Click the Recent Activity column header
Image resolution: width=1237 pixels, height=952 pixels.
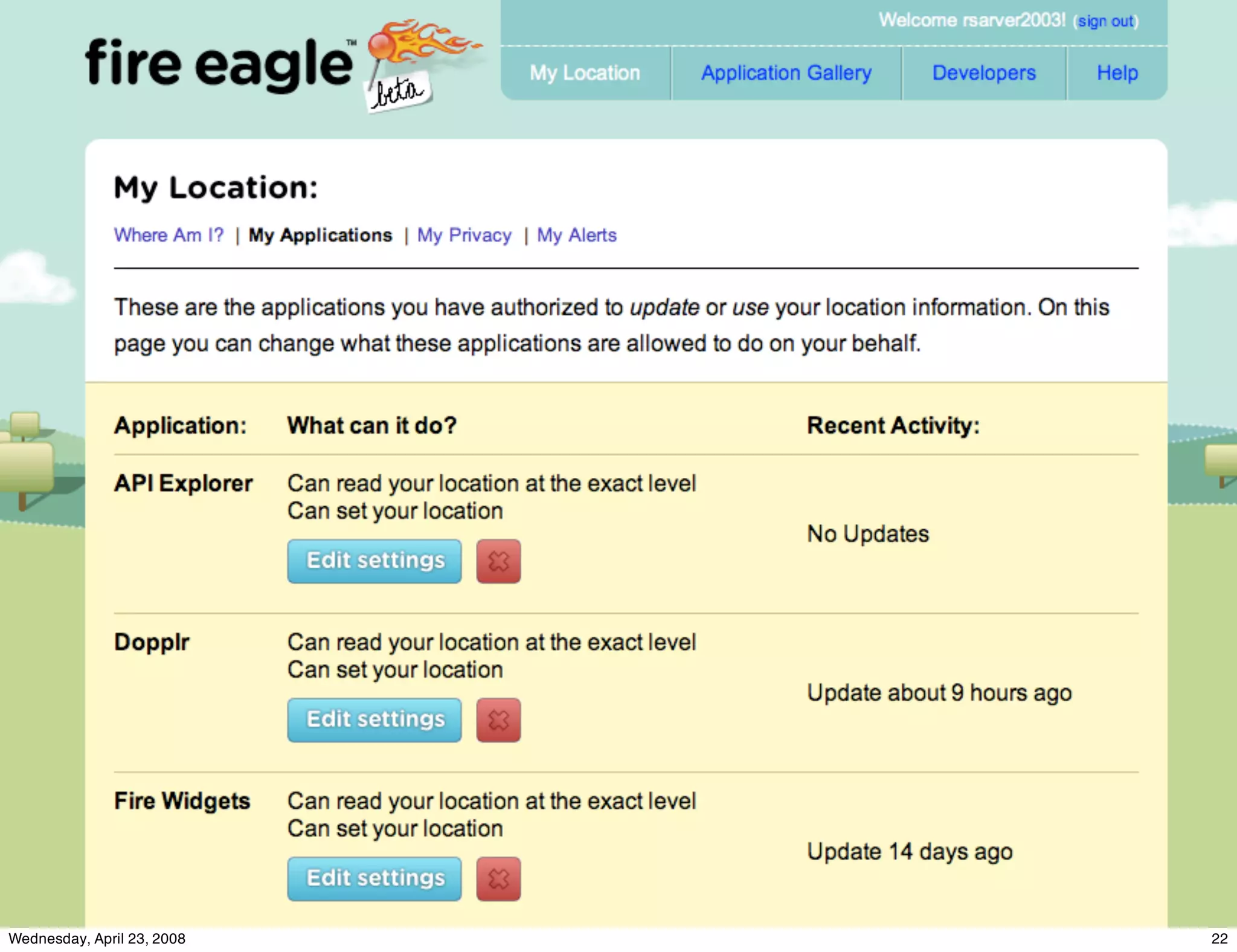point(893,426)
